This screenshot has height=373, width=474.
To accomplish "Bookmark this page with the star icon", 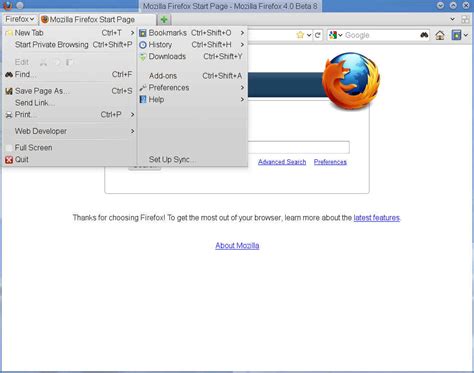I will pyautogui.click(x=300, y=35).
